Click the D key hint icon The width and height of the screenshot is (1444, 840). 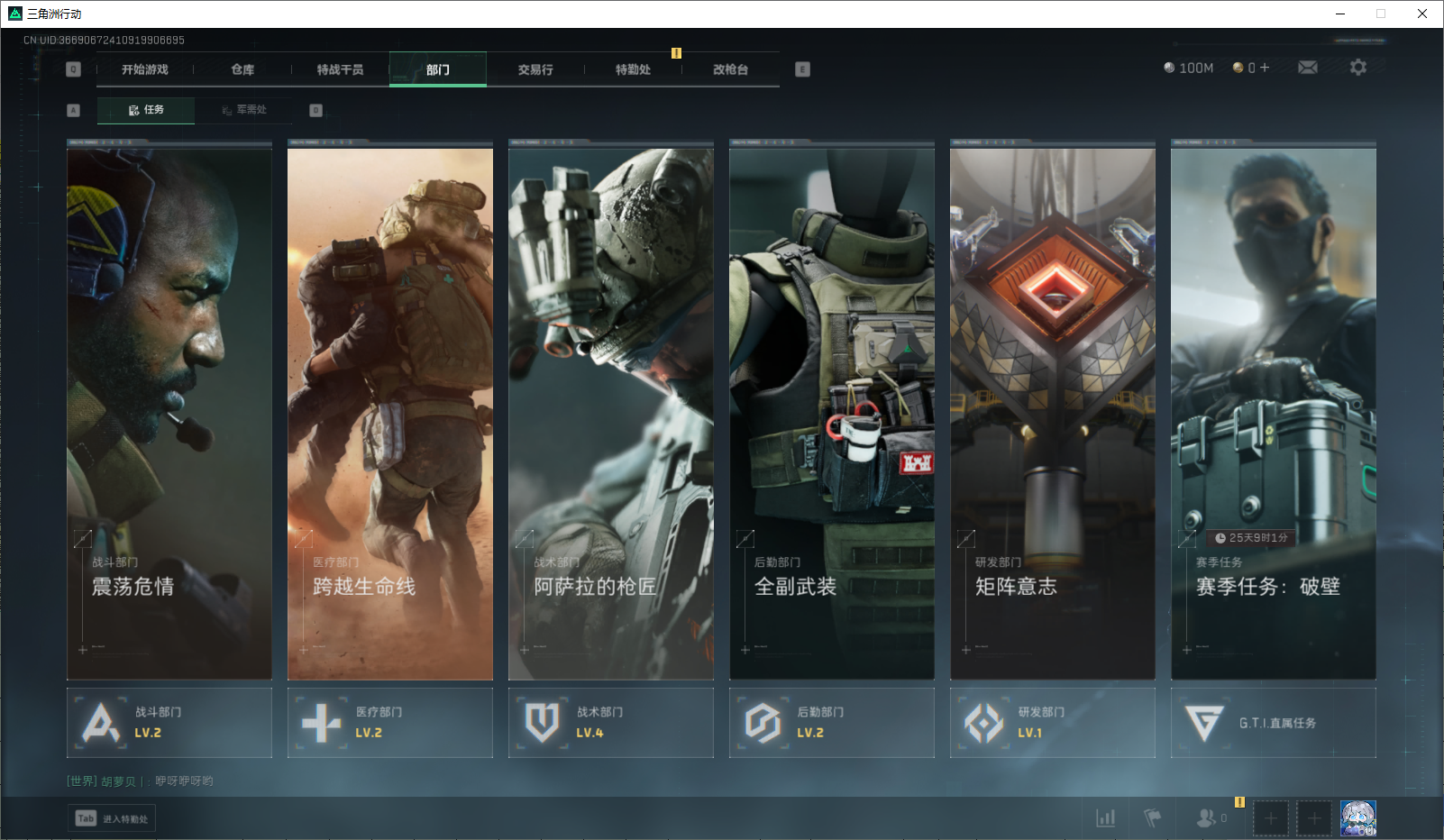click(315, 110)
